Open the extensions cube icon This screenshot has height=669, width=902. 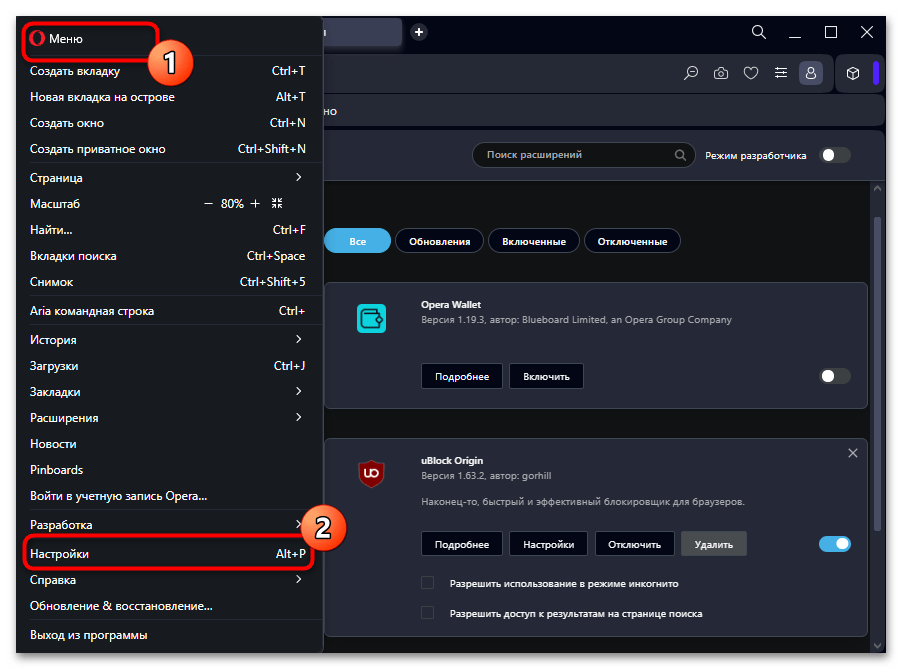853,73
